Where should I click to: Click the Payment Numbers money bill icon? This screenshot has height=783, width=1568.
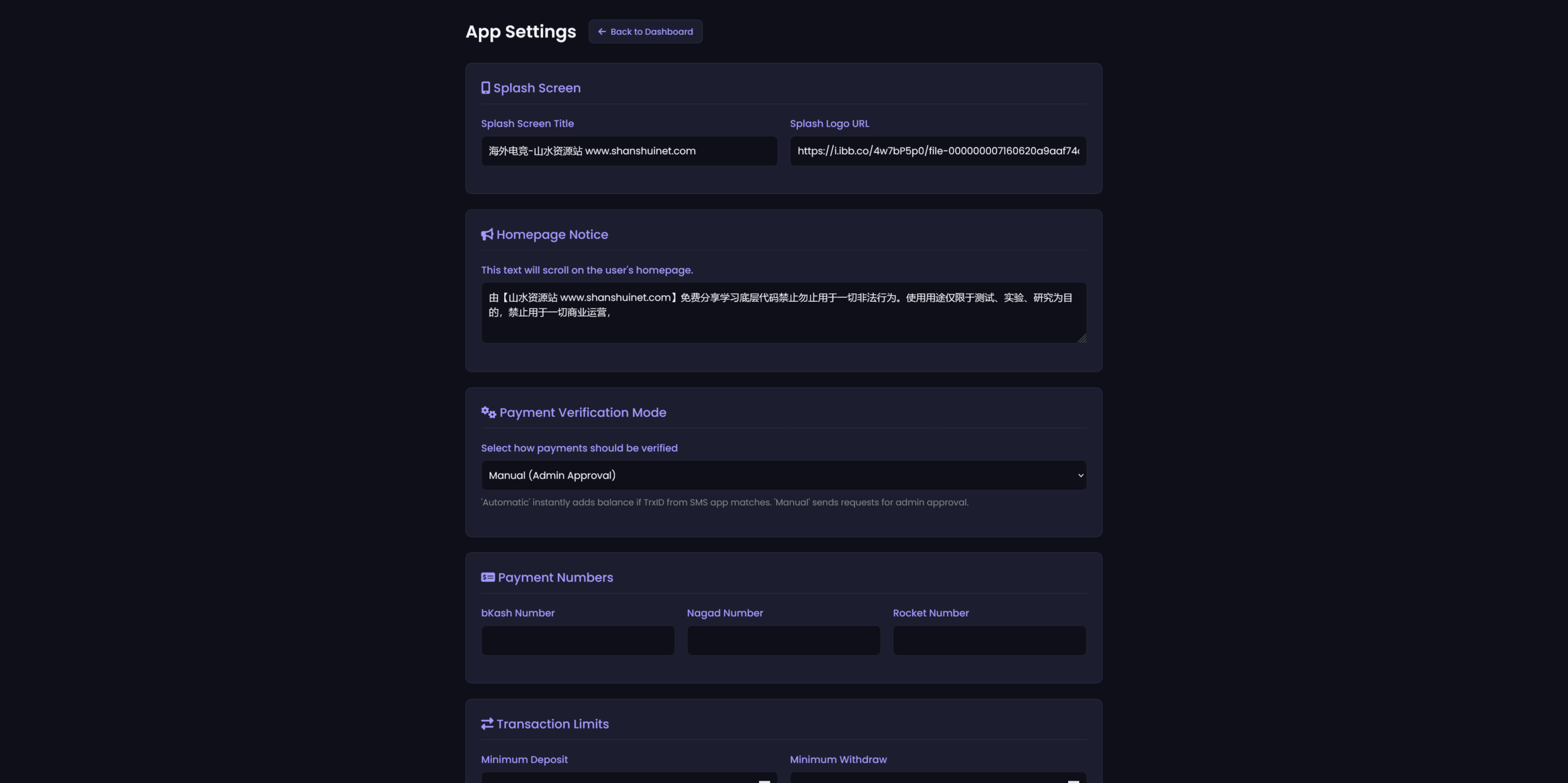click(x=488, y=577)
